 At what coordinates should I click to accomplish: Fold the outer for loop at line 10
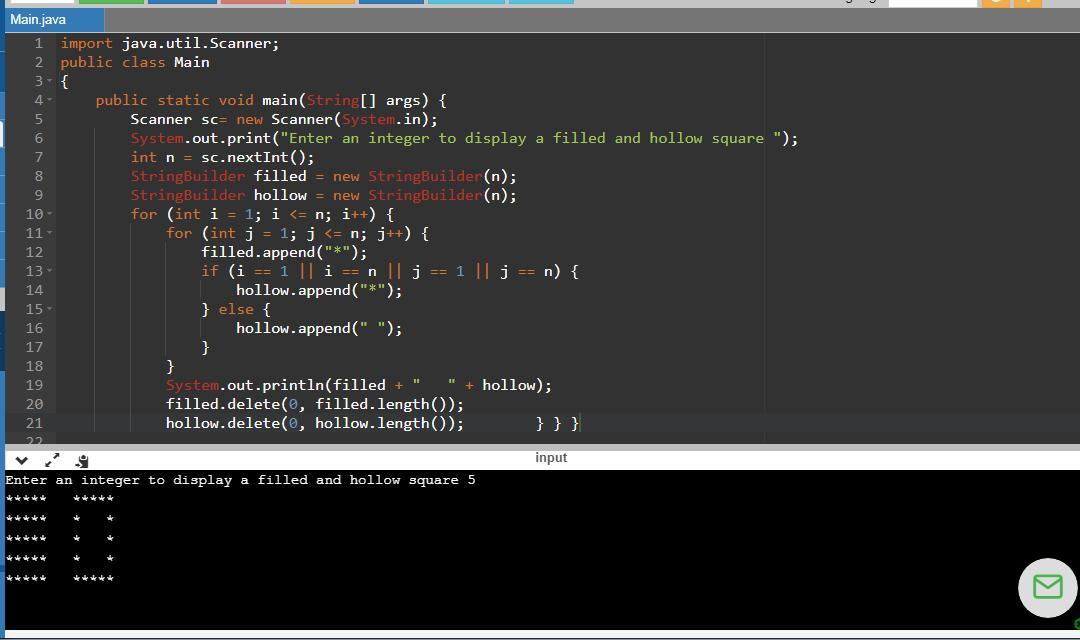click(x=49, y=214)
